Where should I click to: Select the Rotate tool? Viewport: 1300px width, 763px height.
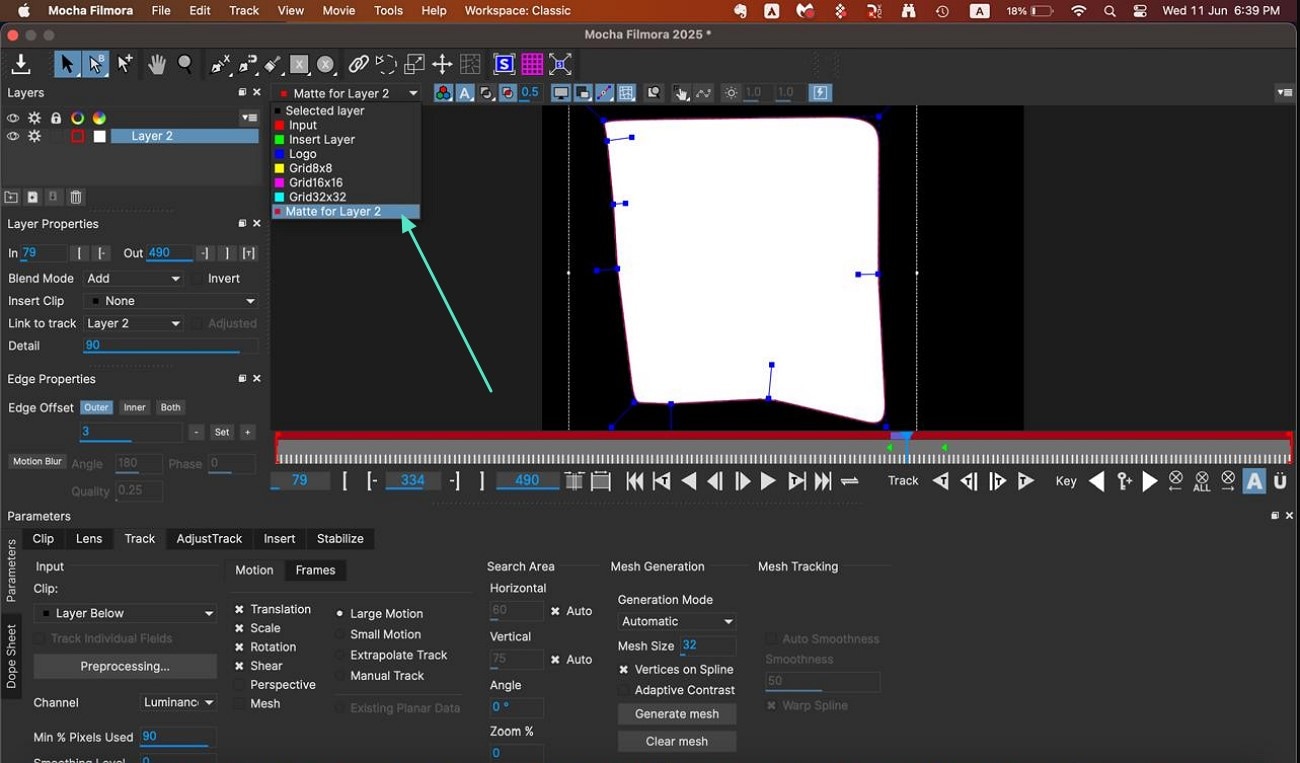pos(387,65)
